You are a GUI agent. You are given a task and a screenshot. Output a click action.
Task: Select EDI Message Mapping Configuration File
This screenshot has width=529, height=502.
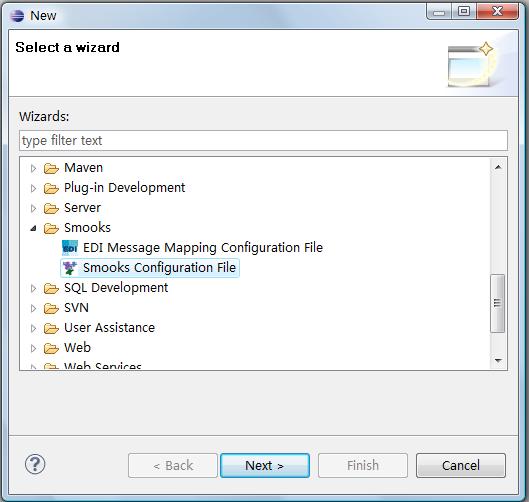[x=193, y=248]
